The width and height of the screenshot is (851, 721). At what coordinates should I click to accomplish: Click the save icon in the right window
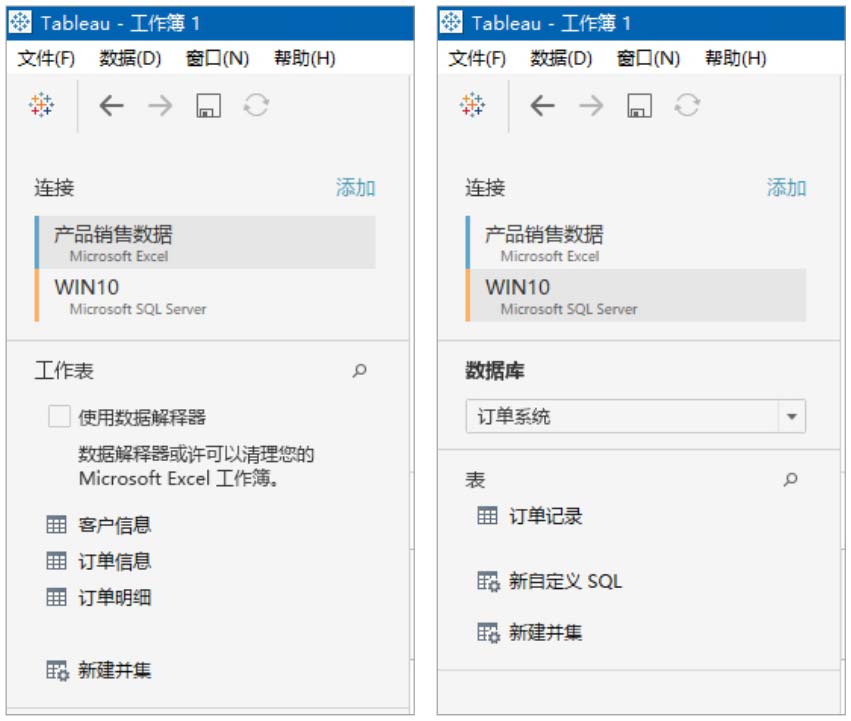(x=639, y=105)
